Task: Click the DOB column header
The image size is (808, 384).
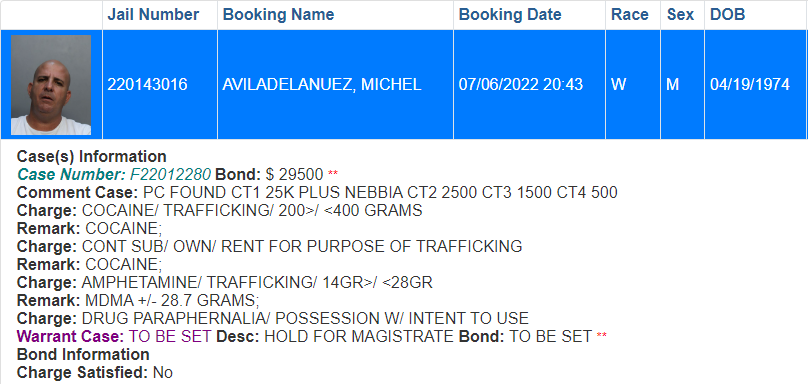Action: tap(728, 14)
